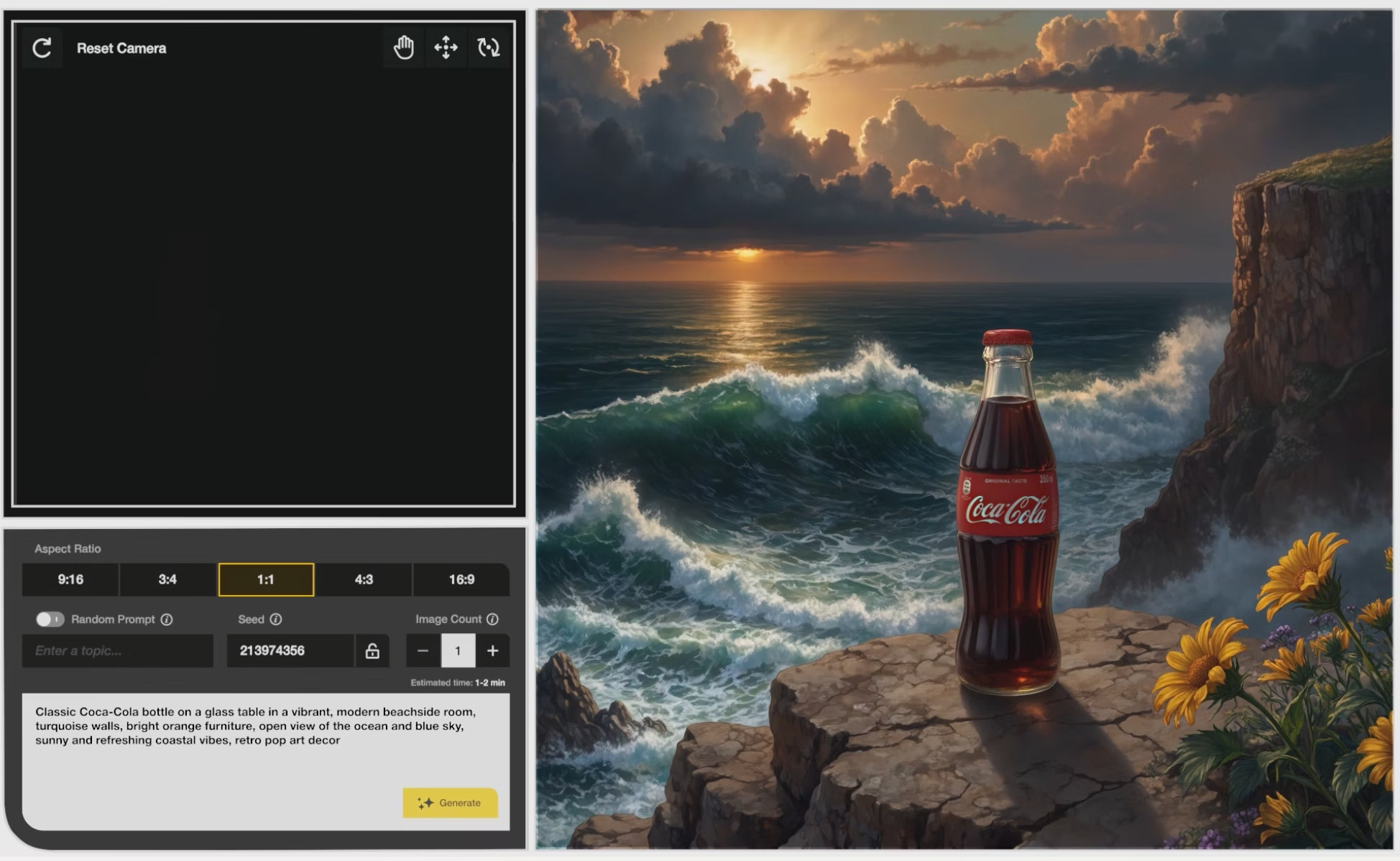1400x861 pixels.
Task: Select the 1:1 aspect ratio
Action: [266, 579]
